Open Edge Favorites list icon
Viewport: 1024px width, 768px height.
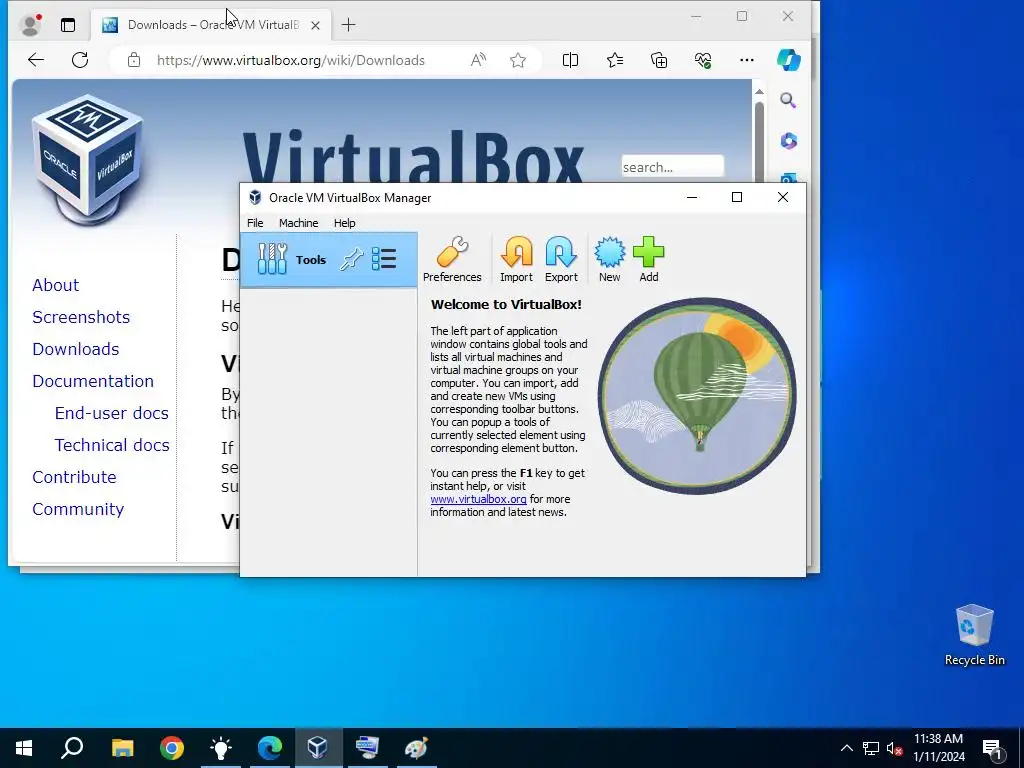point(615,60)
